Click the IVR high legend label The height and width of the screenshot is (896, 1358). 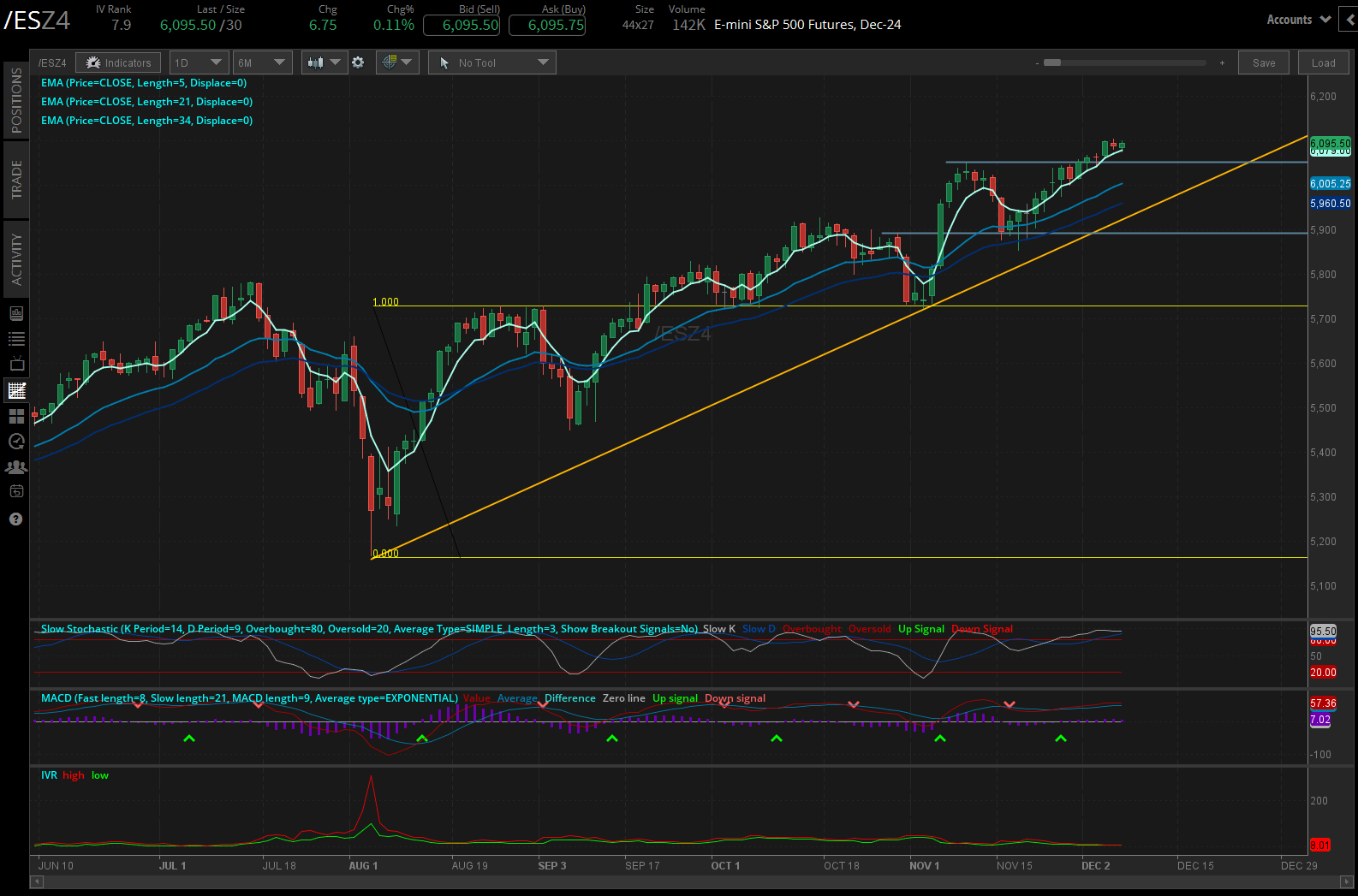point(74,775)
